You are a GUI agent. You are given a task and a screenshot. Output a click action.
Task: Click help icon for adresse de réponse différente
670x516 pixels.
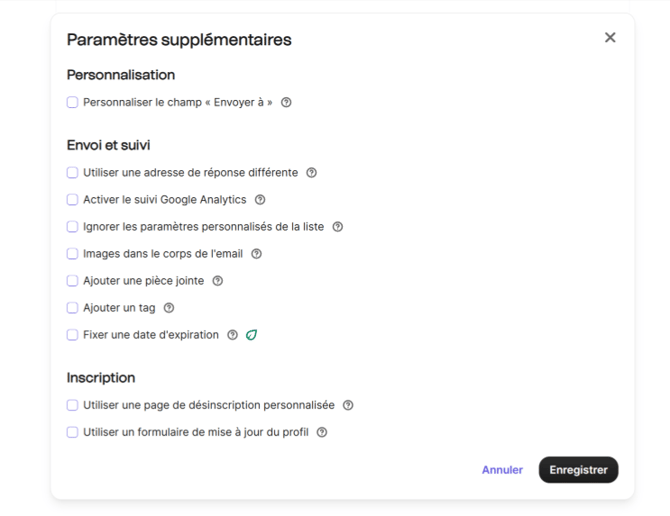(x=312, y=173)
